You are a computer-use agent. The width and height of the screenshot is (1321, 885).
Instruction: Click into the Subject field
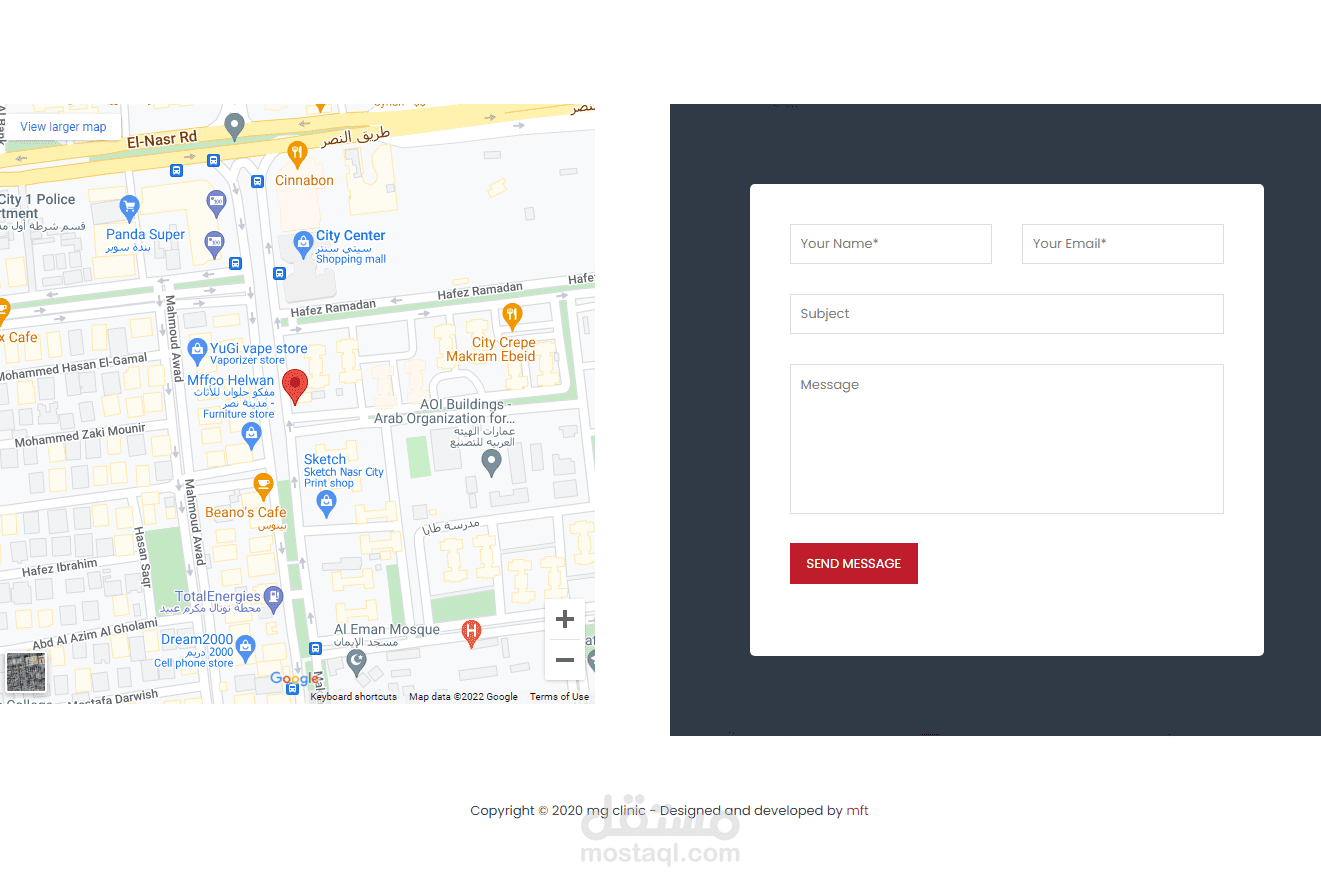(1007, 314)
